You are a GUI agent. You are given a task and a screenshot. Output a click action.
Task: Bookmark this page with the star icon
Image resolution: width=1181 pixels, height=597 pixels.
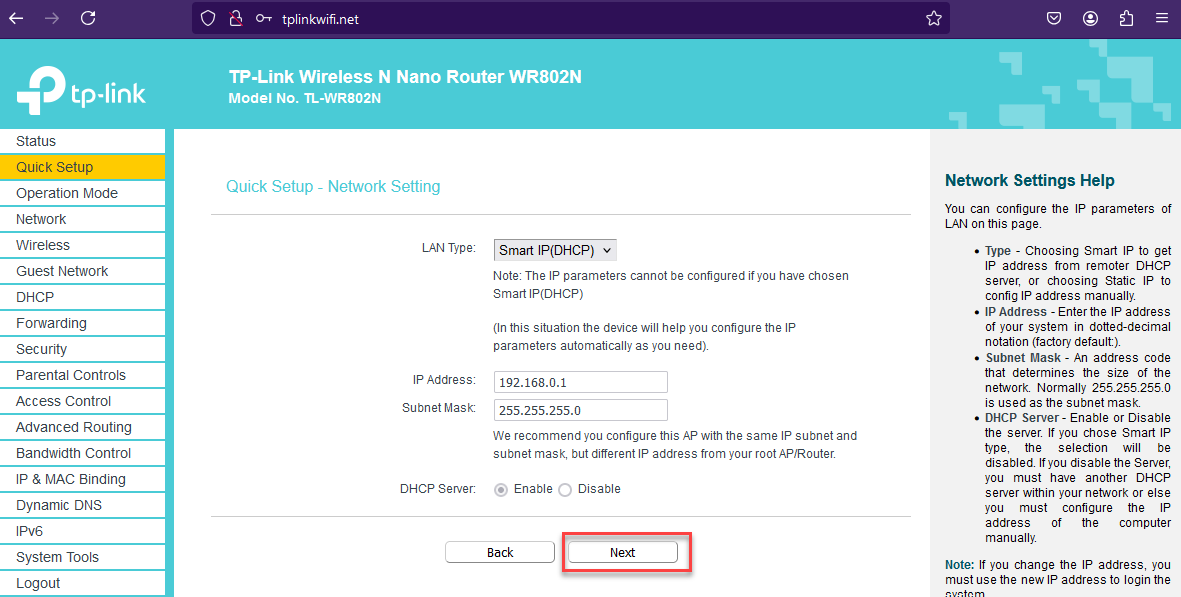[x=934, y=18]
